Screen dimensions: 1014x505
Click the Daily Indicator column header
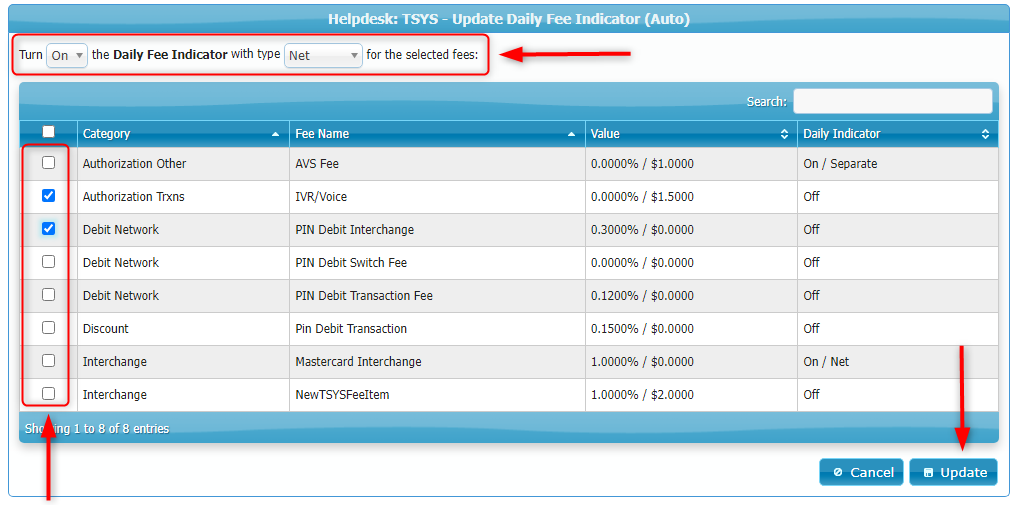click(842, 134)
